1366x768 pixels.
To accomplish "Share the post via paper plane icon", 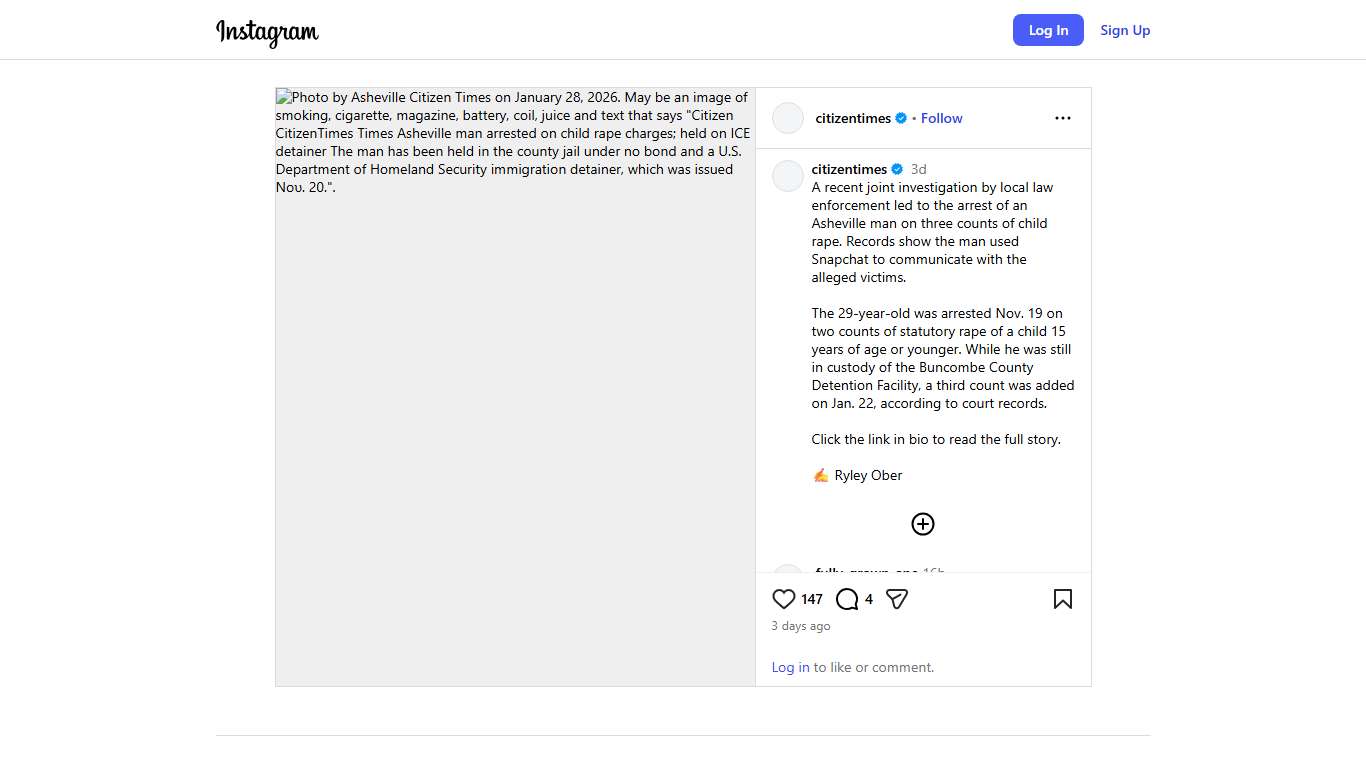I will point(897,599).
